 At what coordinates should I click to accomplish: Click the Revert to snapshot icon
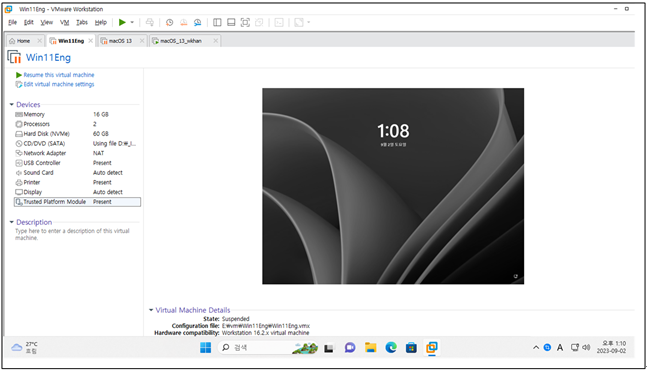click(x=183, y=22)
